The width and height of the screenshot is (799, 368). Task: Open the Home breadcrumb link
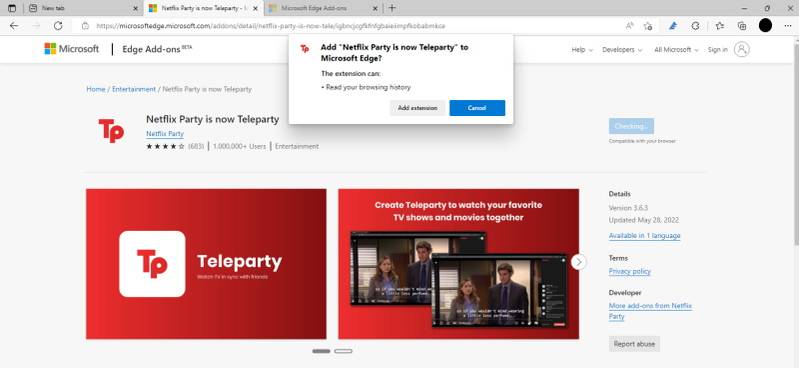point(95,89)
